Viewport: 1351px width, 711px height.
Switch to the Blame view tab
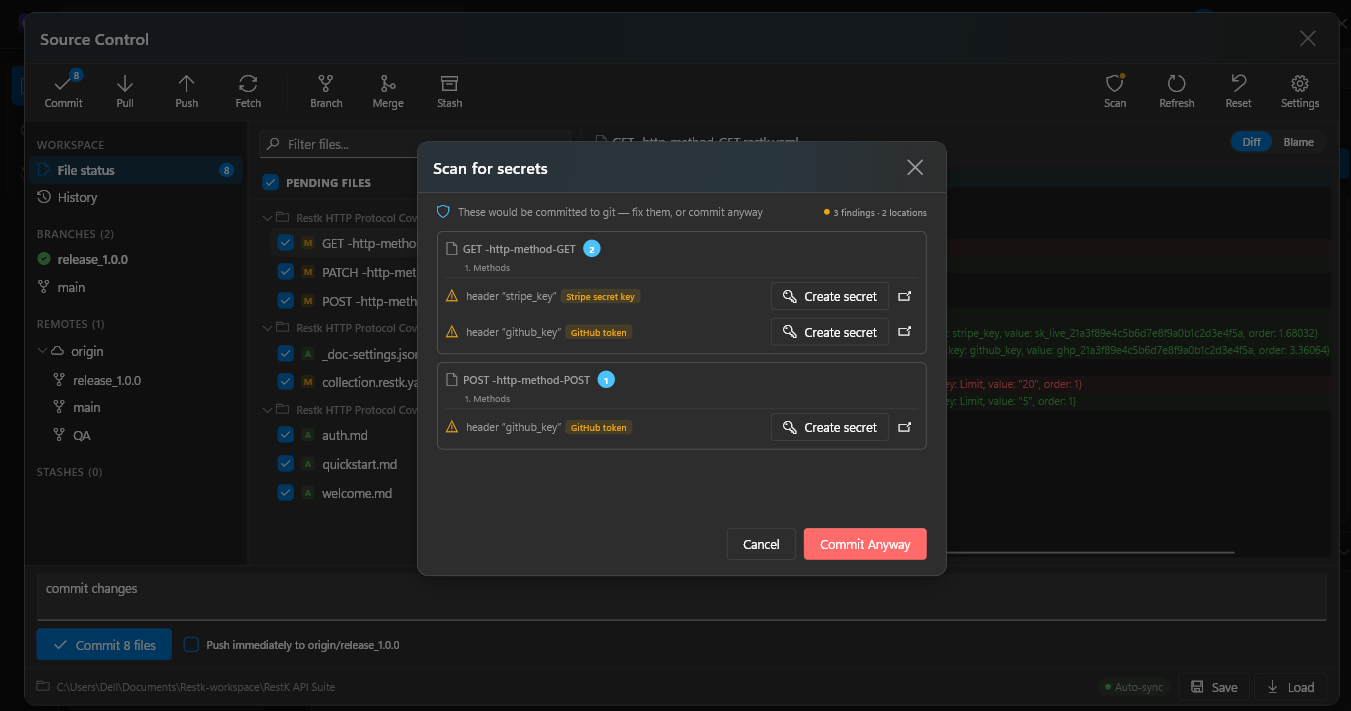coord(1299,142)
